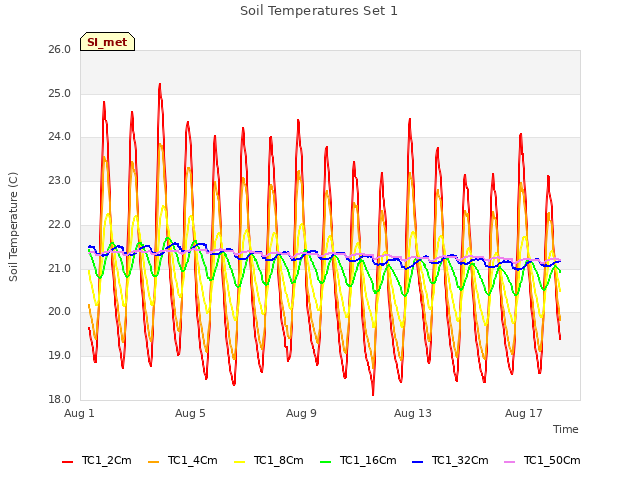Screen dimensions: 640x480
Task: Click the green TC1_16Cm legend swatch
Action: coord(326,462)
